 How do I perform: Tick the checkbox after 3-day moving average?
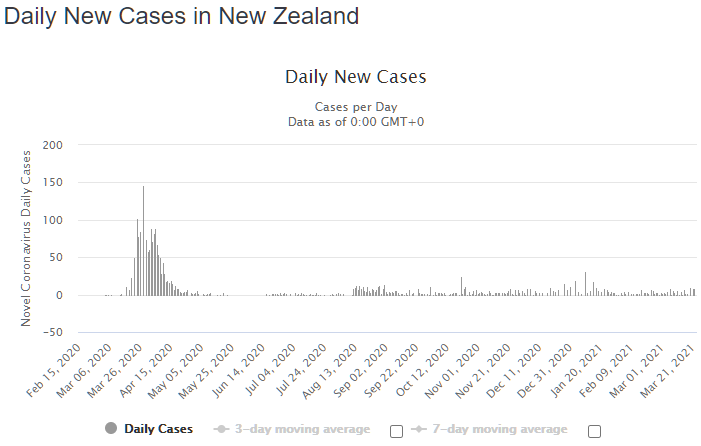pyautogui.click(x=396, y=431)
